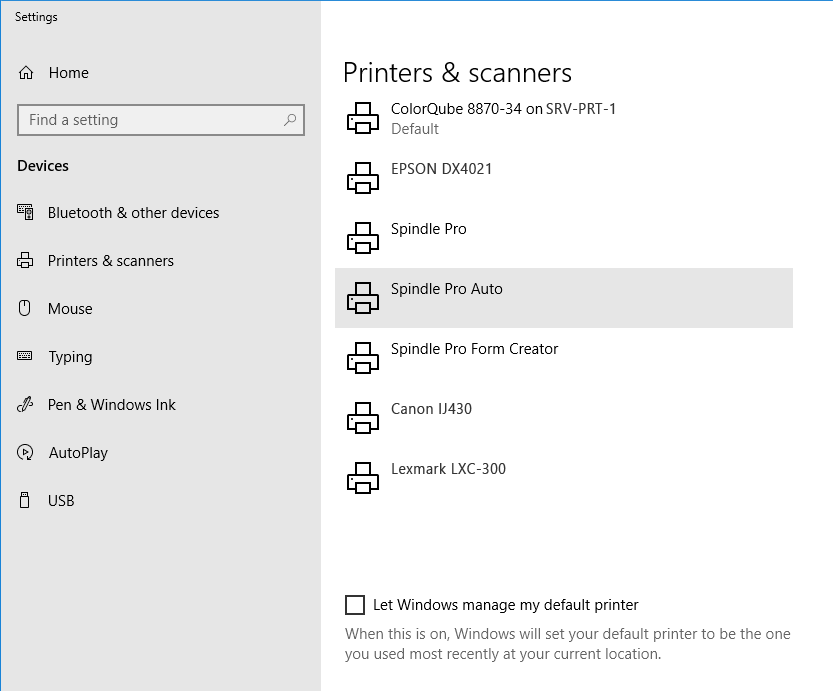Click the Default status under ColorQube
The image size is (833, 691).
coord(415,129)
